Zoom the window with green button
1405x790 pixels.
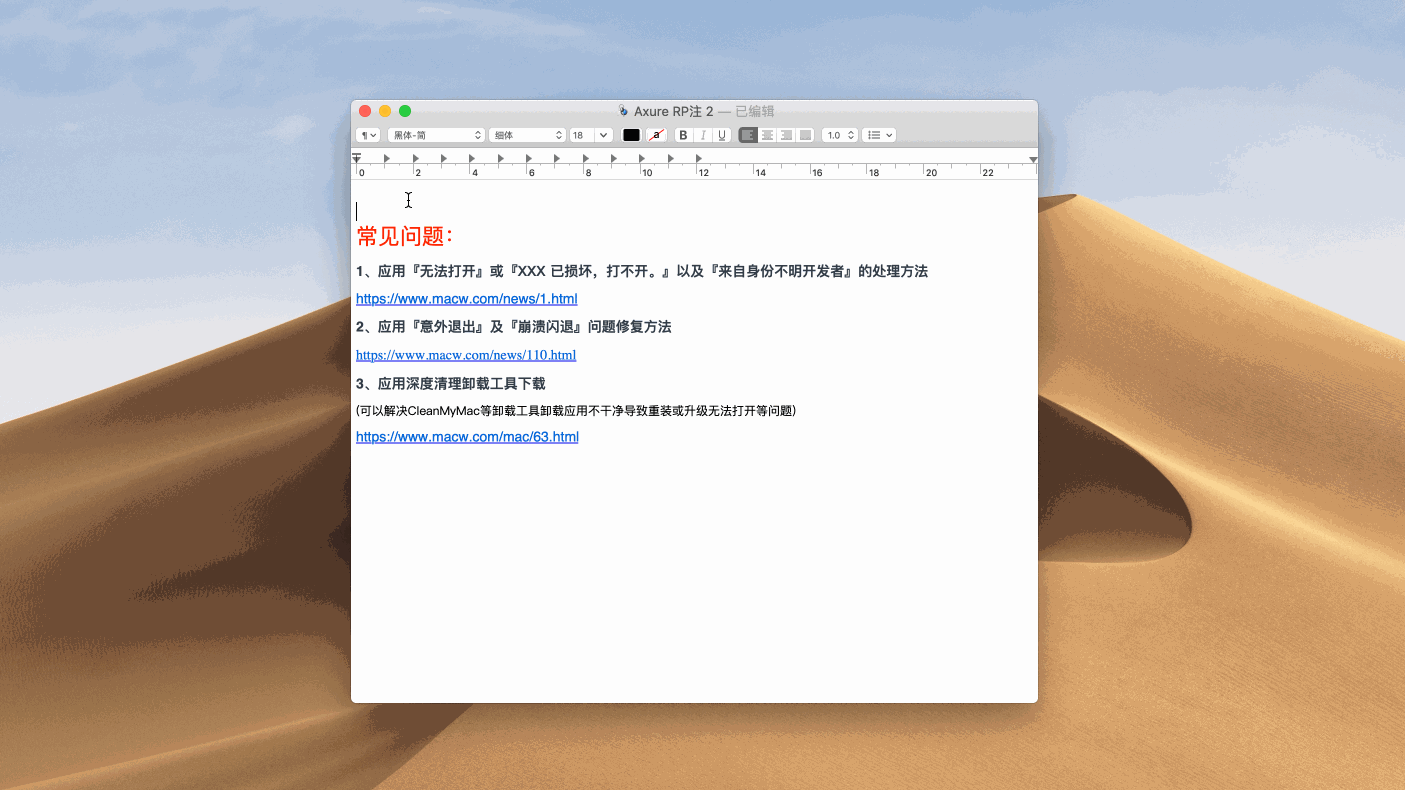coord(405,111)
